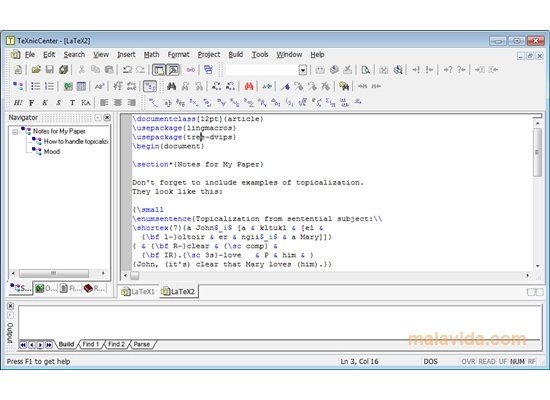Align text right
Viewport: 550px width, 400px height.
[132, 103]
